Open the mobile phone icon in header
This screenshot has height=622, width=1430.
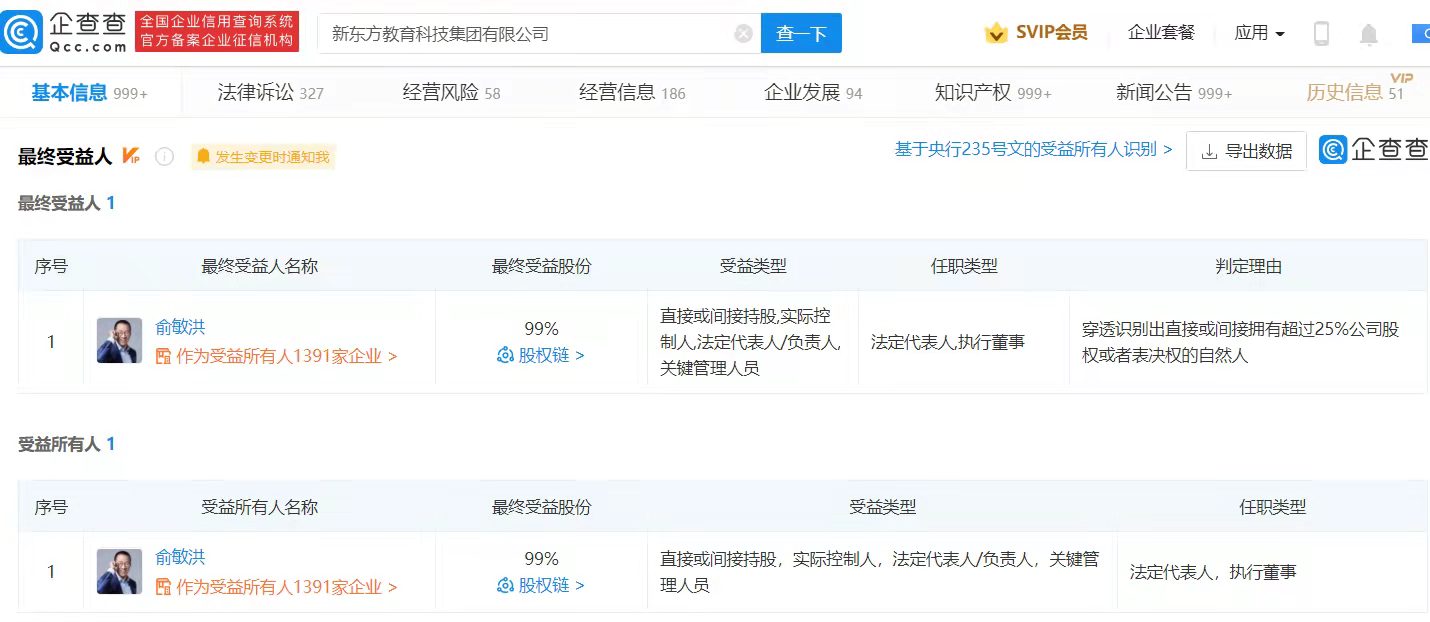tap(1321, 34)
